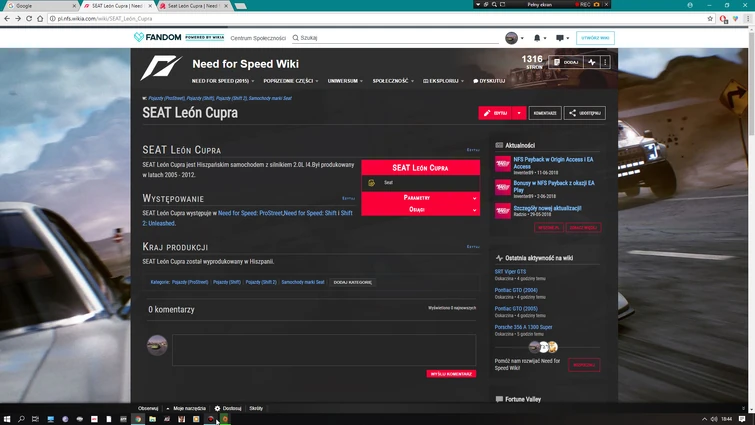The width and height of the screenshot is (755, 425).
Task: Click the REC record button
Action: (x=582, y=4)
